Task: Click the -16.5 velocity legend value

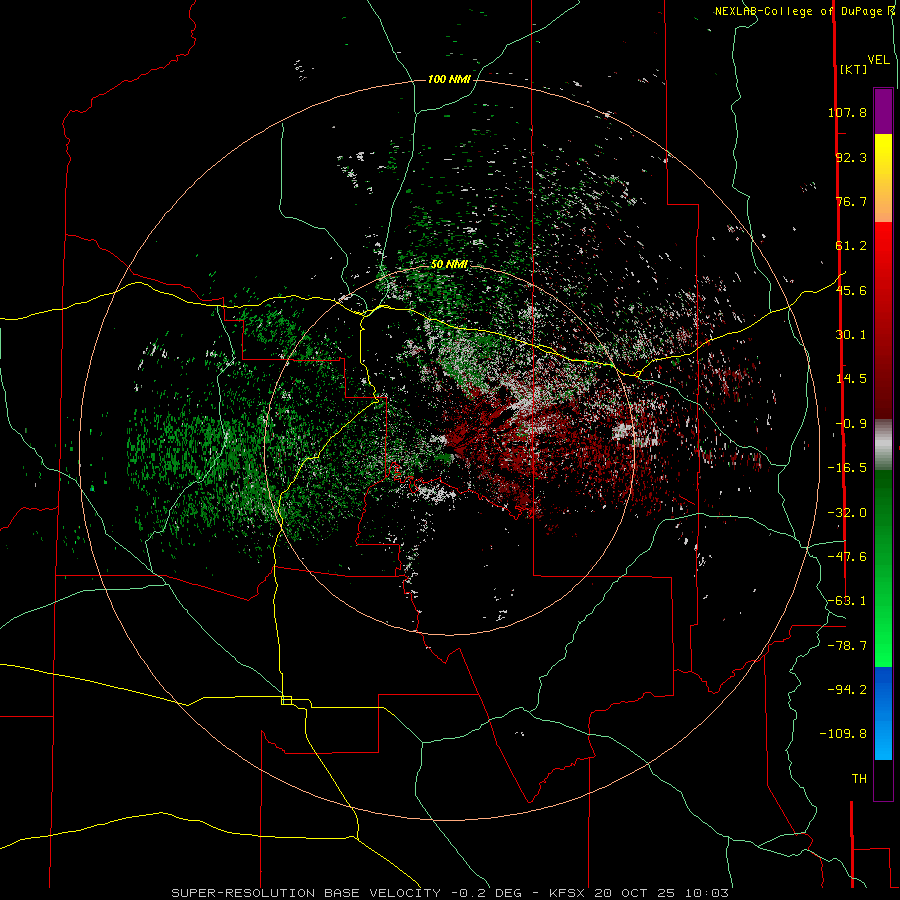Action: 847,468
